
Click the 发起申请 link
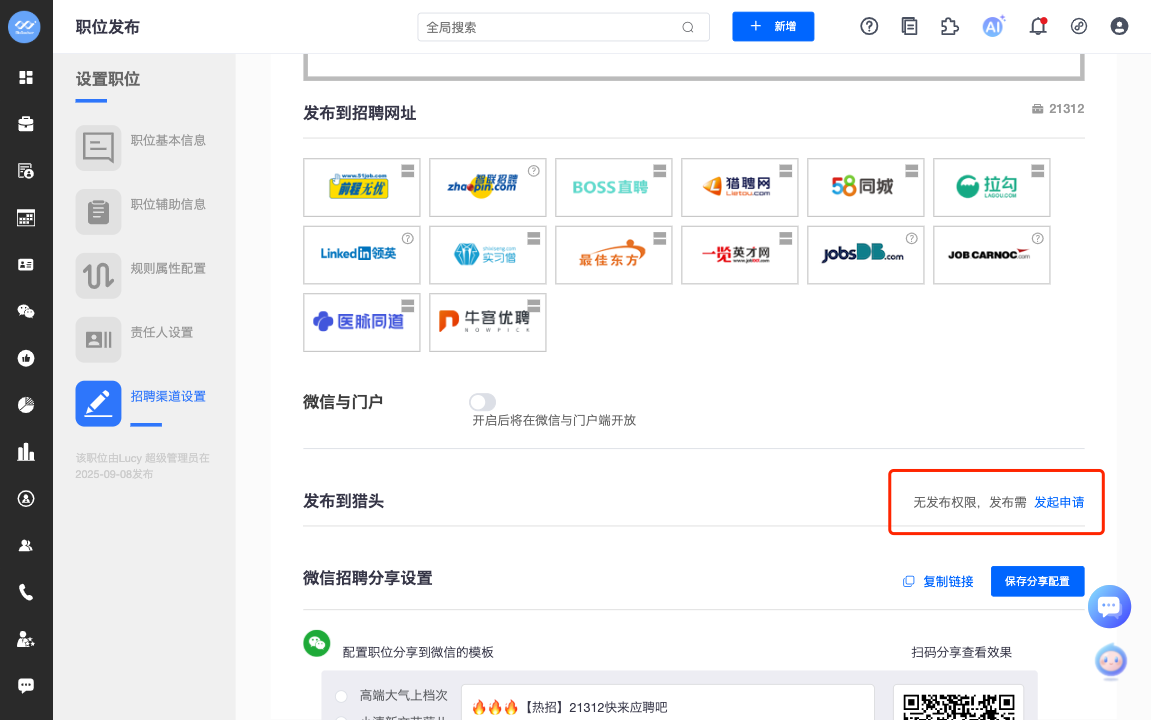1059,502
